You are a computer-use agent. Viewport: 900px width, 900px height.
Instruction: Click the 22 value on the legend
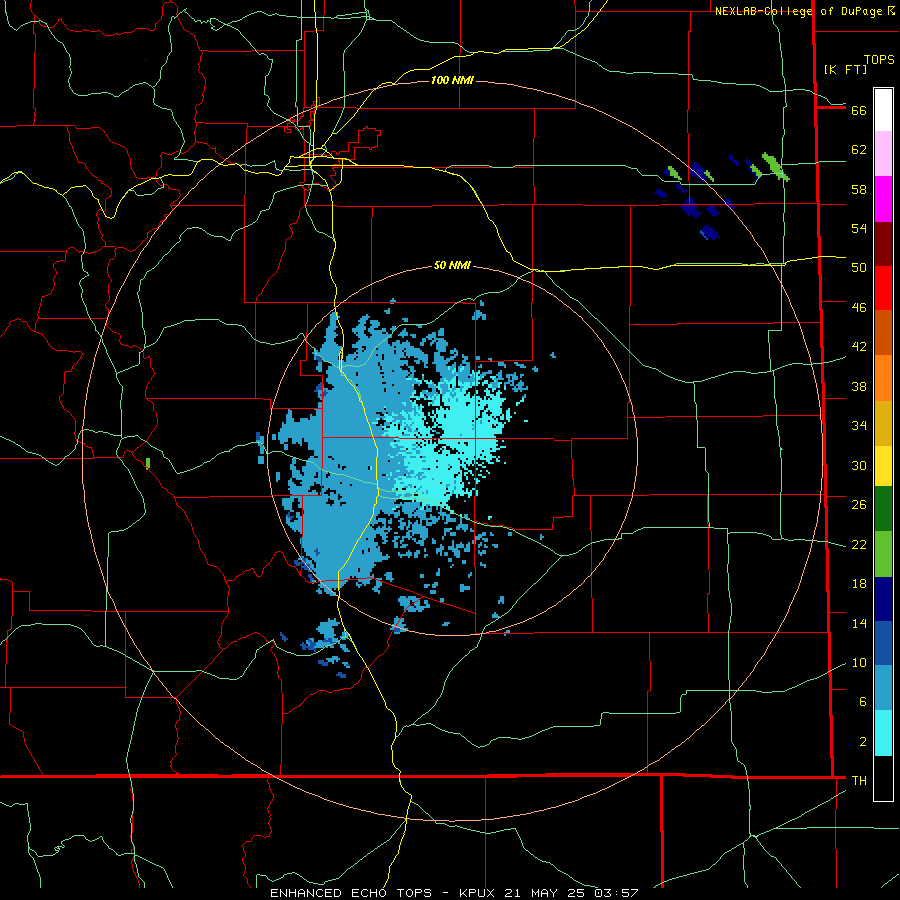(x=859, y=545)
